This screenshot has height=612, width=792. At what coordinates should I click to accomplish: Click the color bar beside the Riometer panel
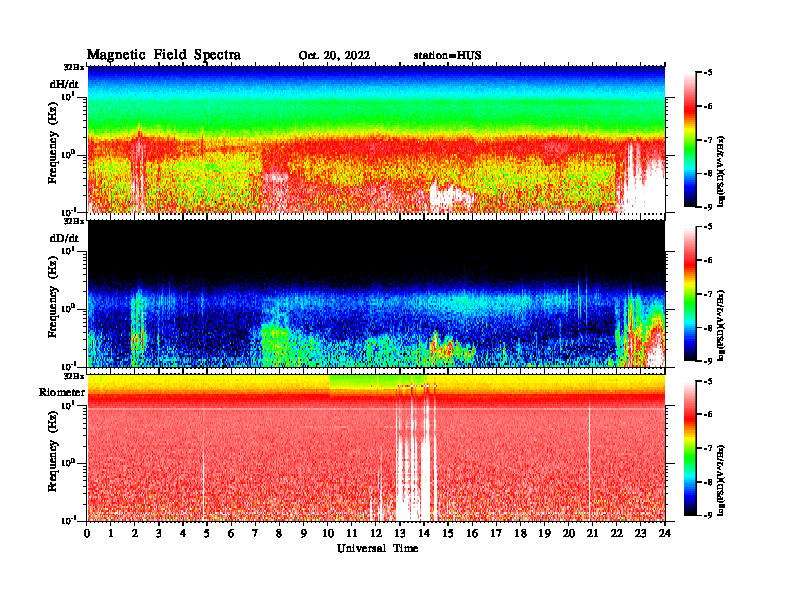pos(690,448)
